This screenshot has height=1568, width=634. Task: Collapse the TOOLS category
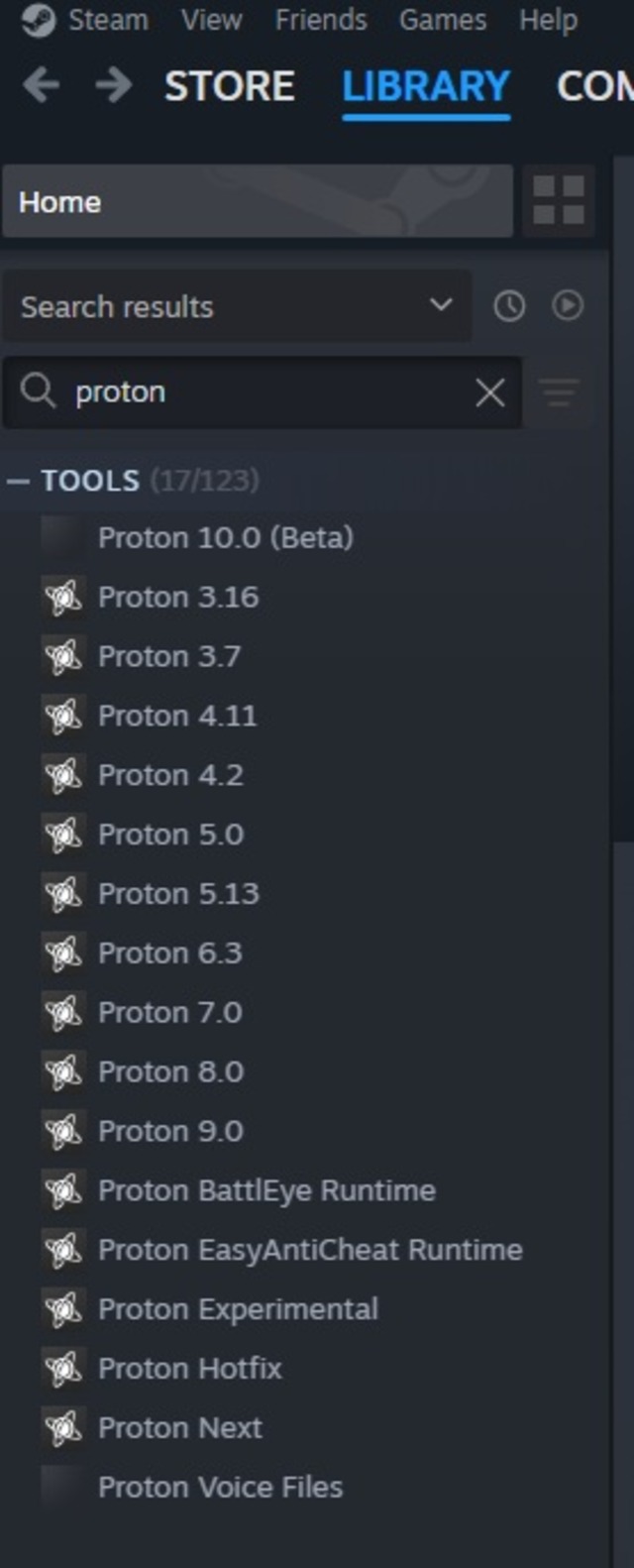tap(18, 482)
